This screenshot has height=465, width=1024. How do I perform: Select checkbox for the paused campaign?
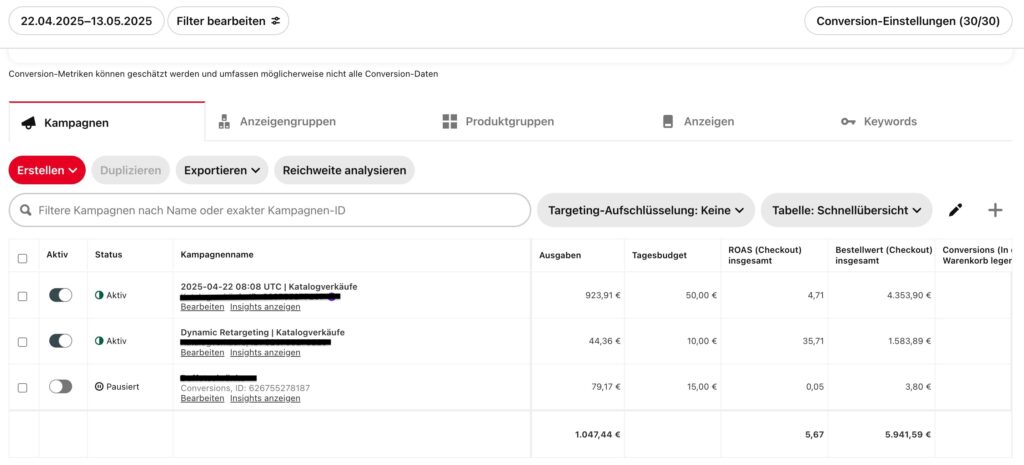point(23,387)
